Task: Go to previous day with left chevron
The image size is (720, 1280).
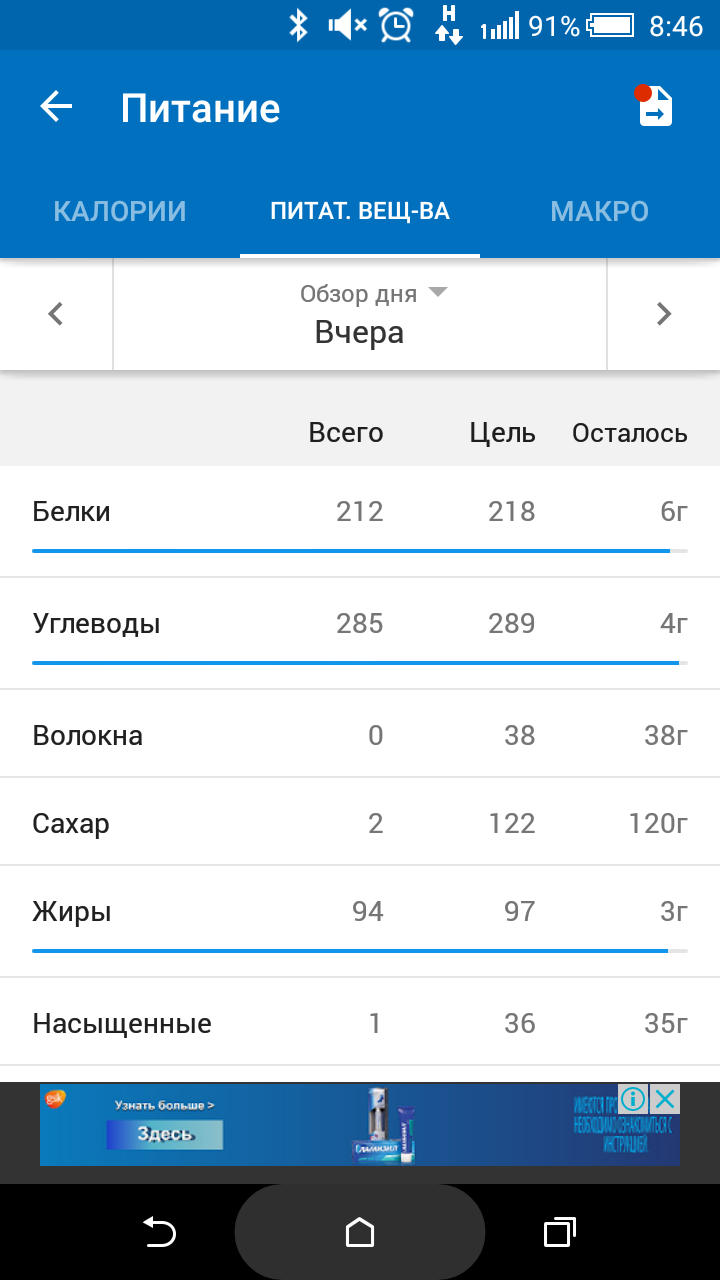Action: point(56,314)
